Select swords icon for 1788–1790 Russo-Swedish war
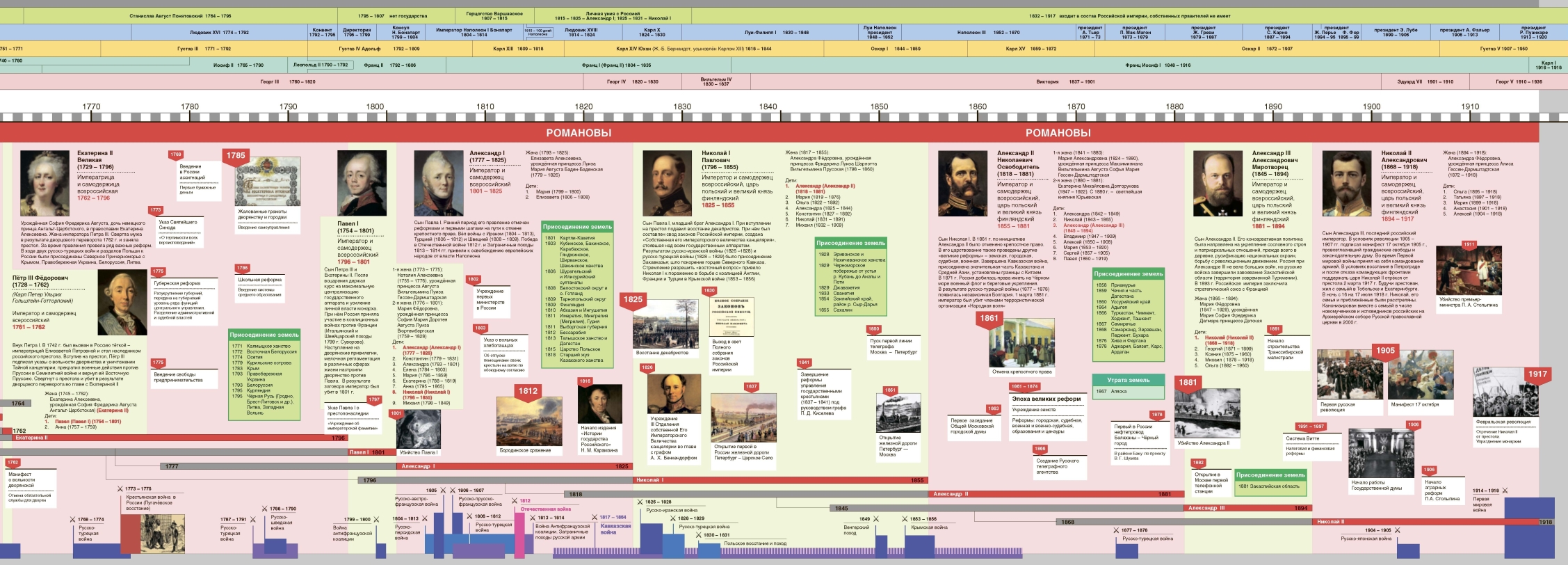This screenshot has height=565, width=1568. click(264, 509)
